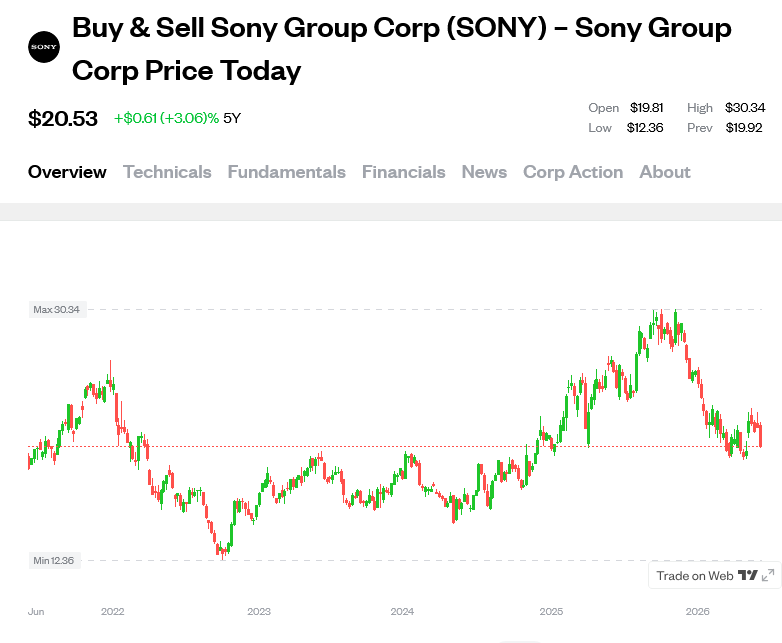
Task: Select the News tab
Action: click(484, 172)
